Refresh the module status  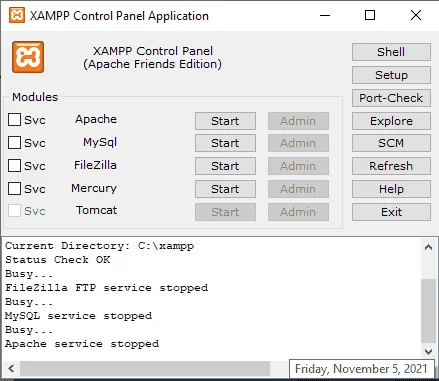pos(391,166)
